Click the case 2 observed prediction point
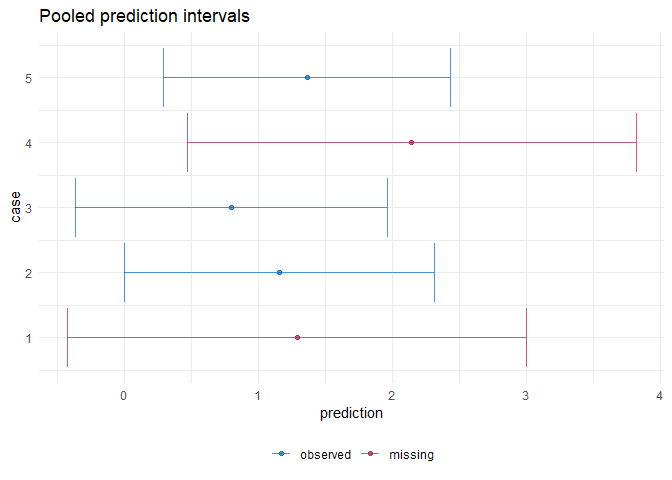Screen dimensions: 672x480 coord(279,272)
